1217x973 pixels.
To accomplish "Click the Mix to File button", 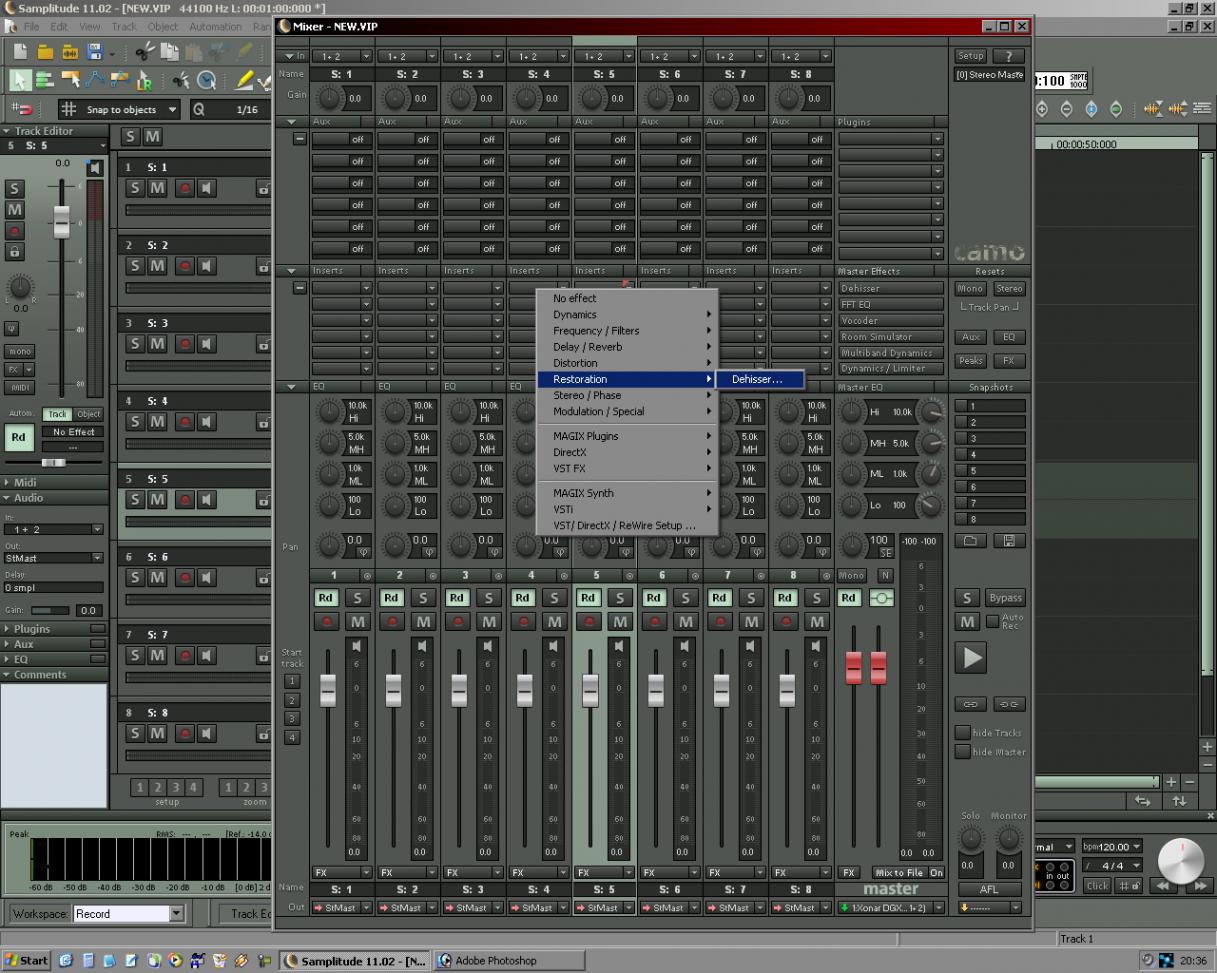I will tap(899, 873).
